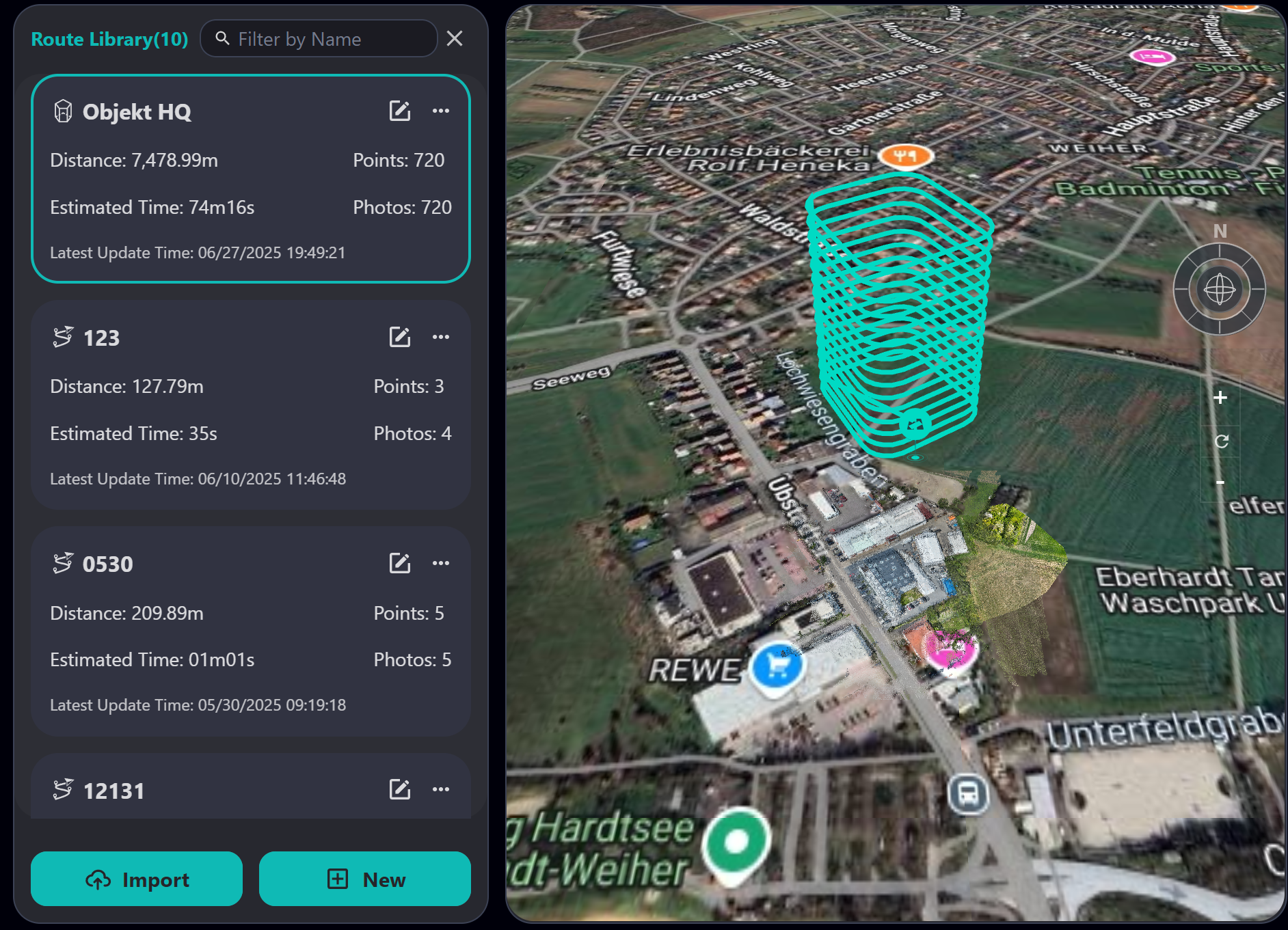Close the Route Library panel
Screen dimensions: 1288x930
[x=455, y=39]
